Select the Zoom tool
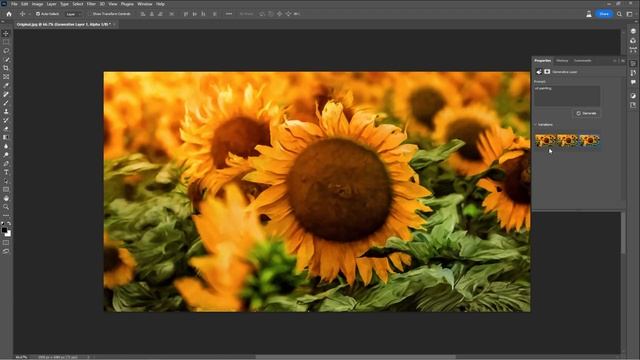Image resolution: width=640 pixels, height=360 pixels. click(x=6, y=207)
